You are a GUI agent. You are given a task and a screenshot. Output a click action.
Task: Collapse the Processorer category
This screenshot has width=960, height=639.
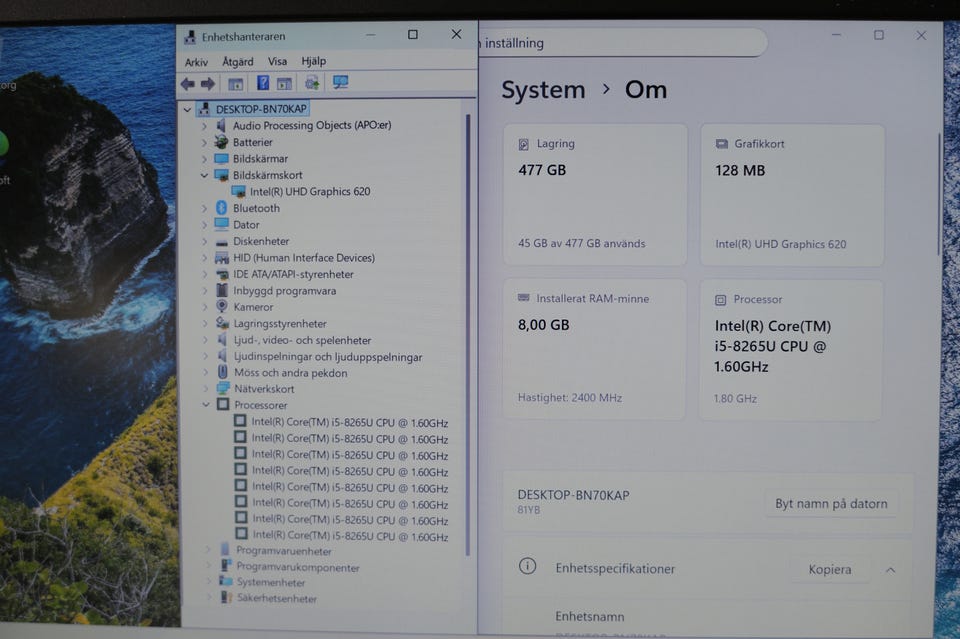tap(206, 405)
